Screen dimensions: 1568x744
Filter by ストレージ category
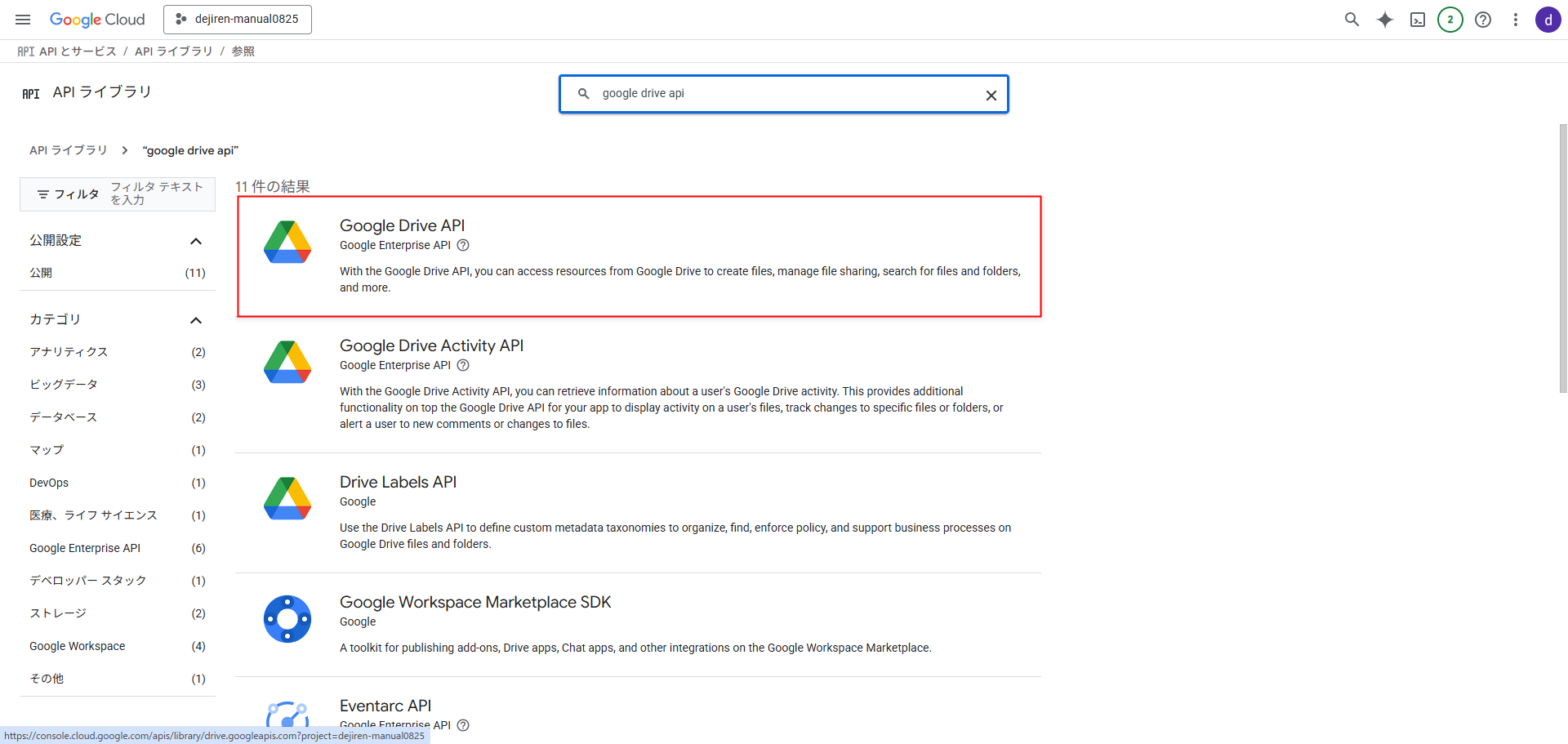pyautogui.click(x=58, y=613)
